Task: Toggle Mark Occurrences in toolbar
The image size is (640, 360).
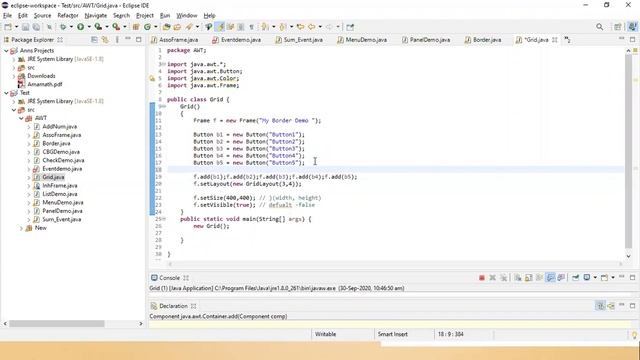Action: (x=220, y=27)
